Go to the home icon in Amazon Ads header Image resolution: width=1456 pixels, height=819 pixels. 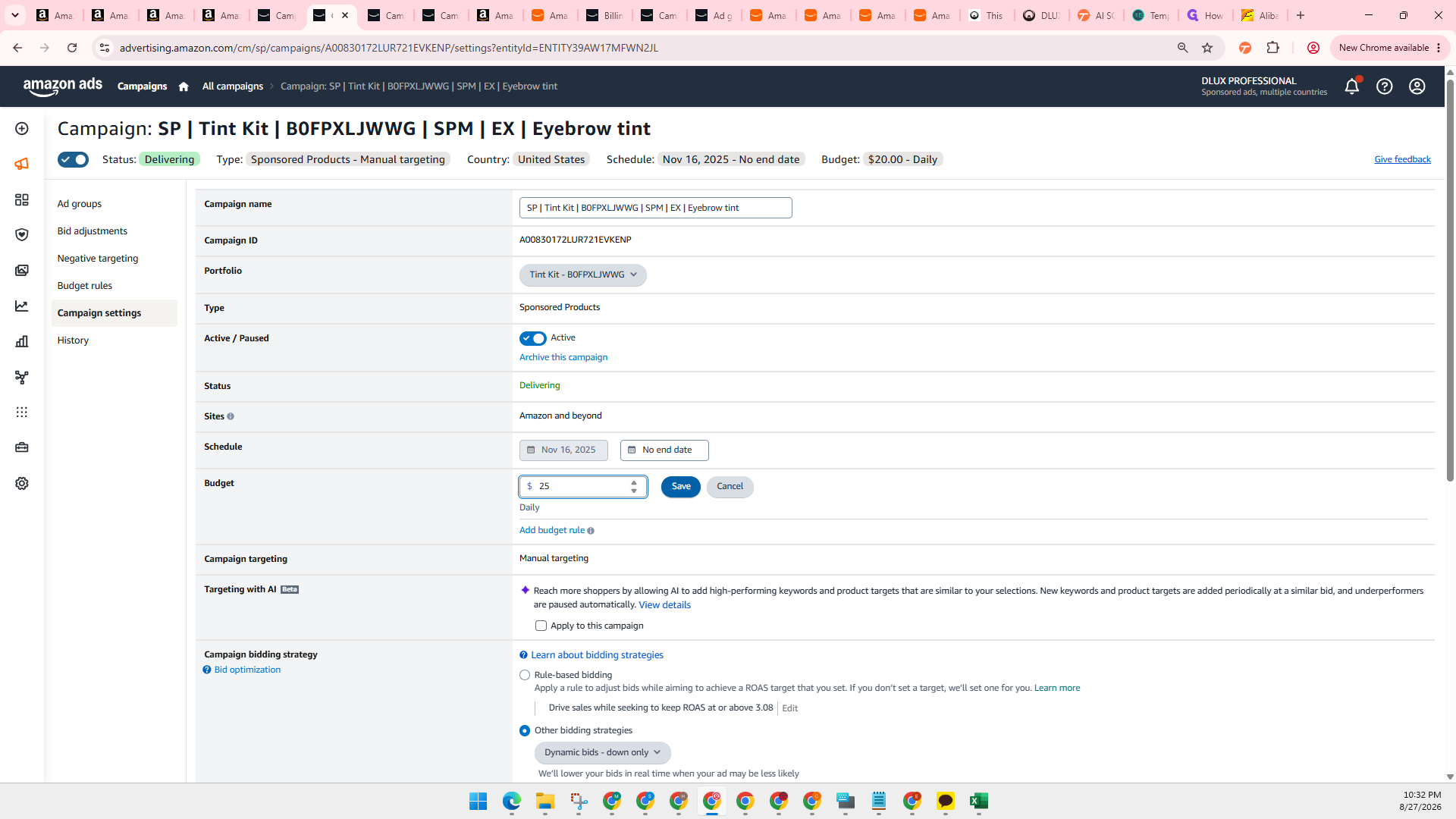point(184,86)
